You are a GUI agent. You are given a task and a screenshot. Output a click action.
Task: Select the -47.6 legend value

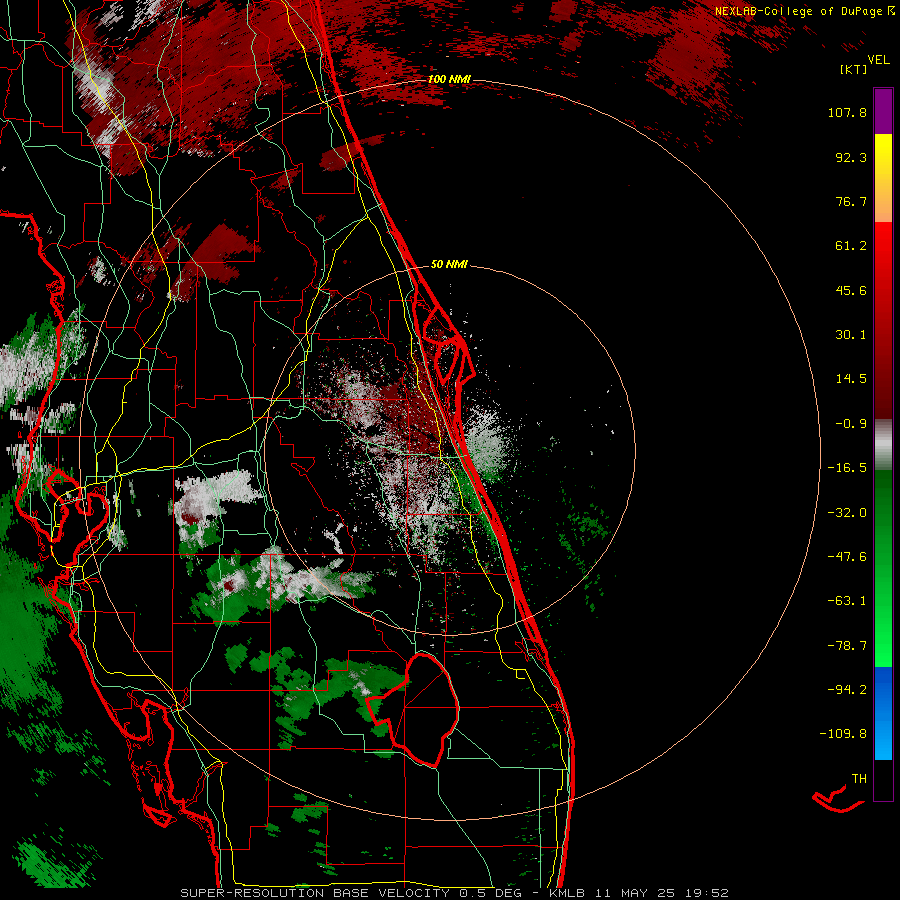(x=847, y=557)
